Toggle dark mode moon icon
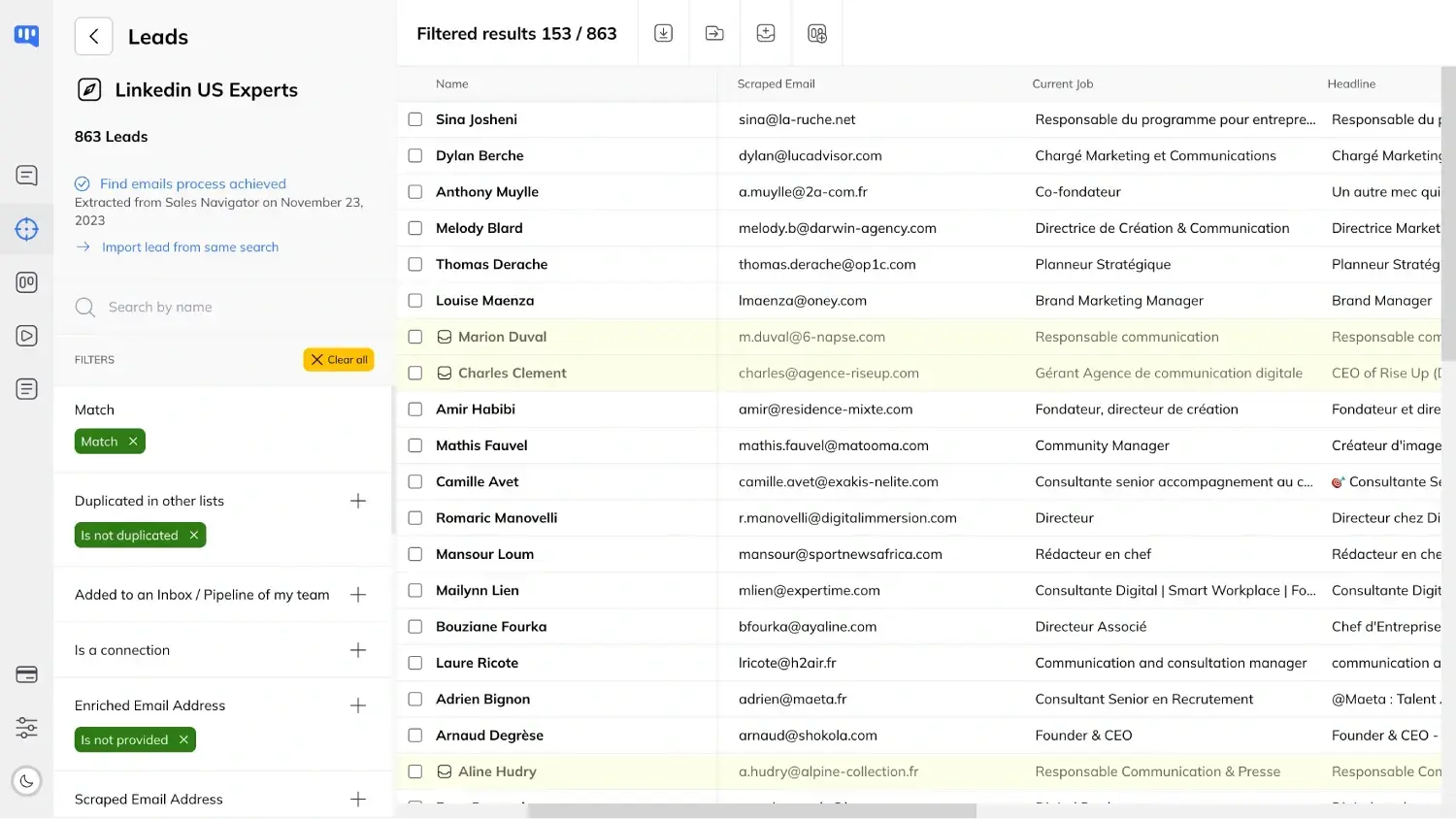Image resolution: width=1456 pixels, height=819 pixels. (x=27, y=781)
